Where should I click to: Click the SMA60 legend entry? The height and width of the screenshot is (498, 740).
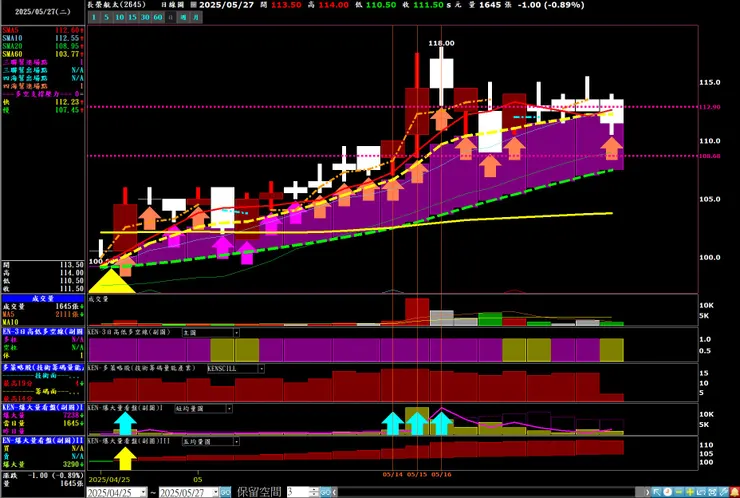[x=43, y=54]
